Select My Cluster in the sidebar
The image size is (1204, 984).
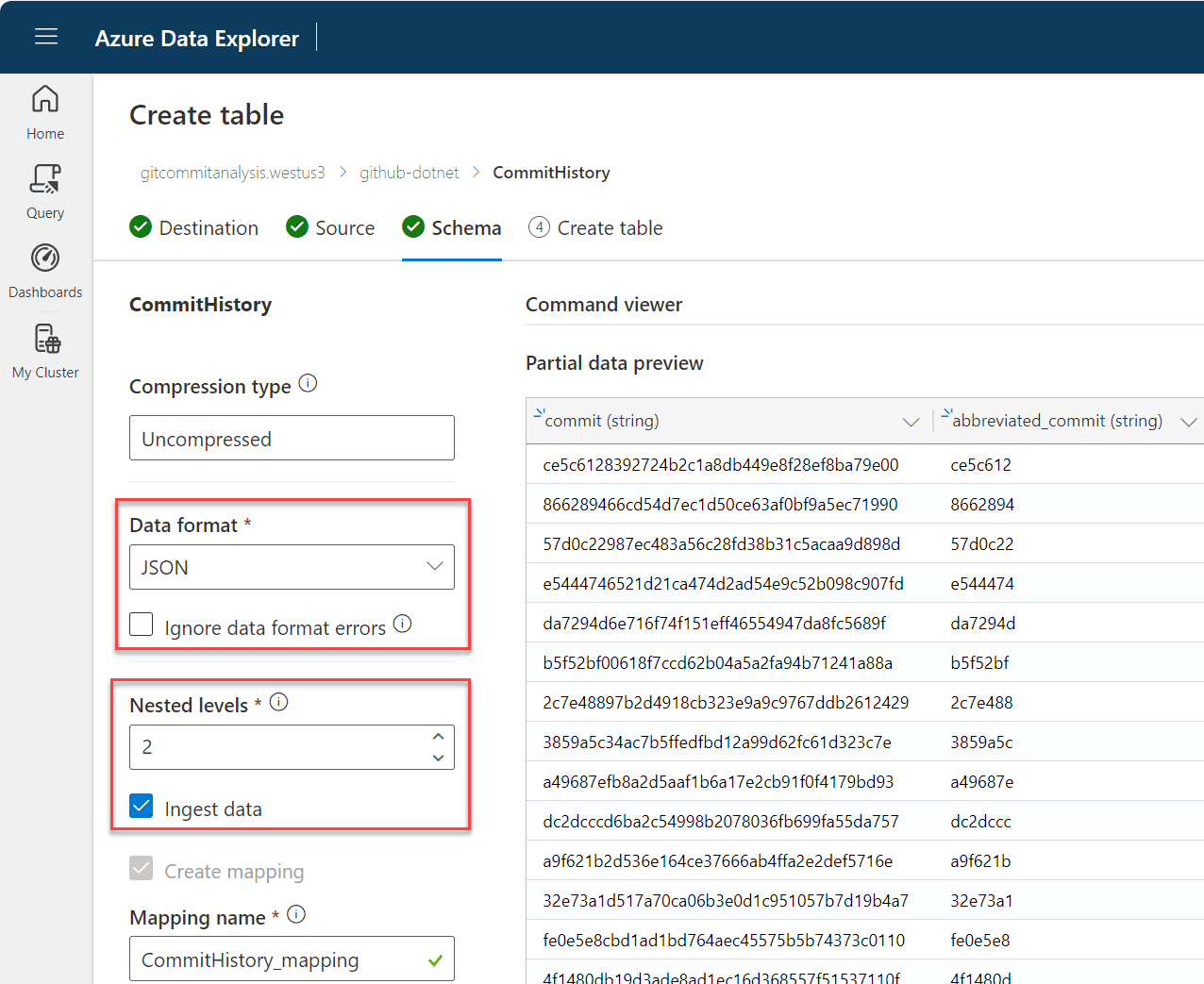click(44, 349)
